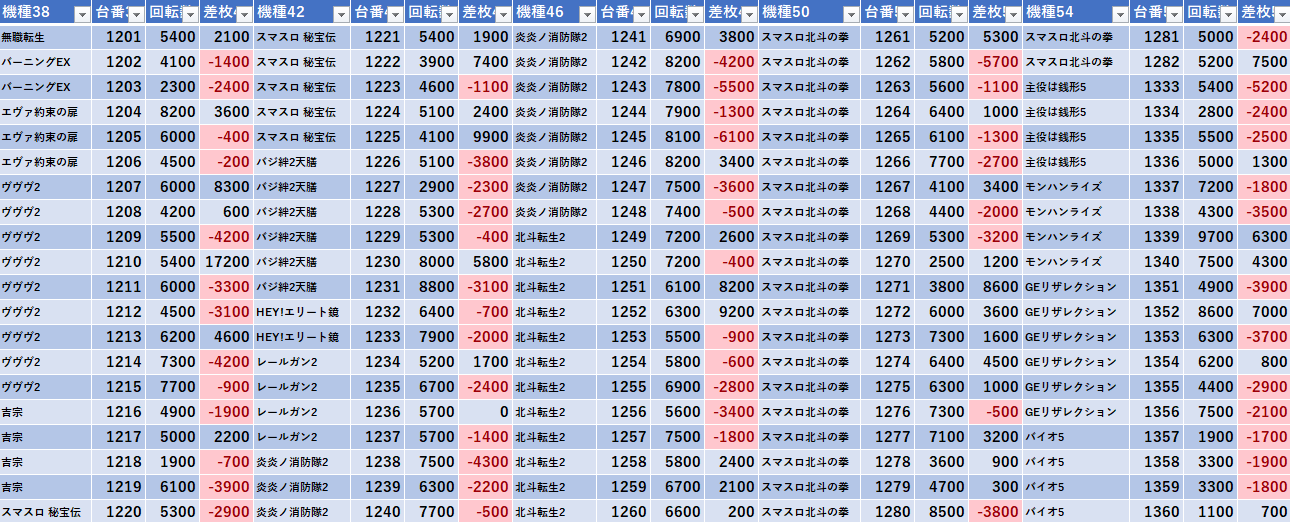
Task: Select the 8300 value in row 1207
Action: [226, 187]
